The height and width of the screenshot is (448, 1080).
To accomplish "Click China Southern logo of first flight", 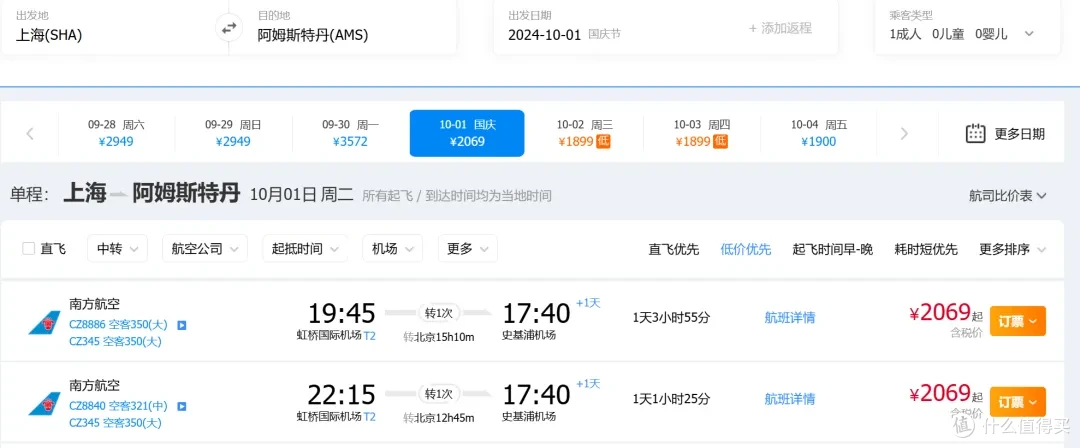I will (44, 323).
